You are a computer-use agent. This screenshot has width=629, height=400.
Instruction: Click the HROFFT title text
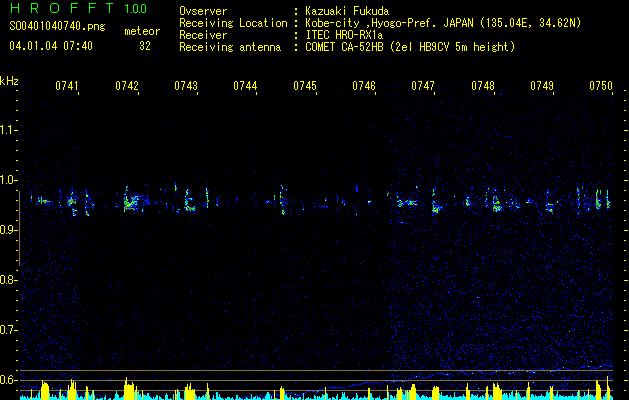click(x=54, y=8)
